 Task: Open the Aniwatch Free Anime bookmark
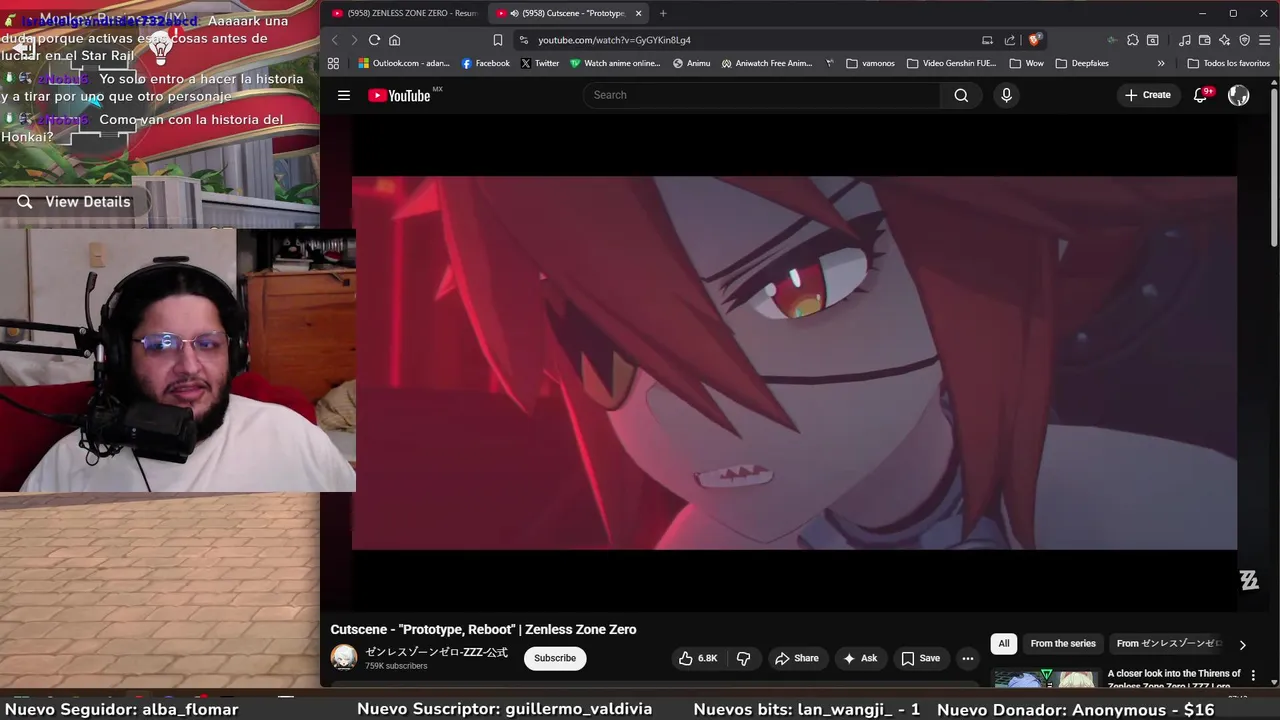coord(767,63)
